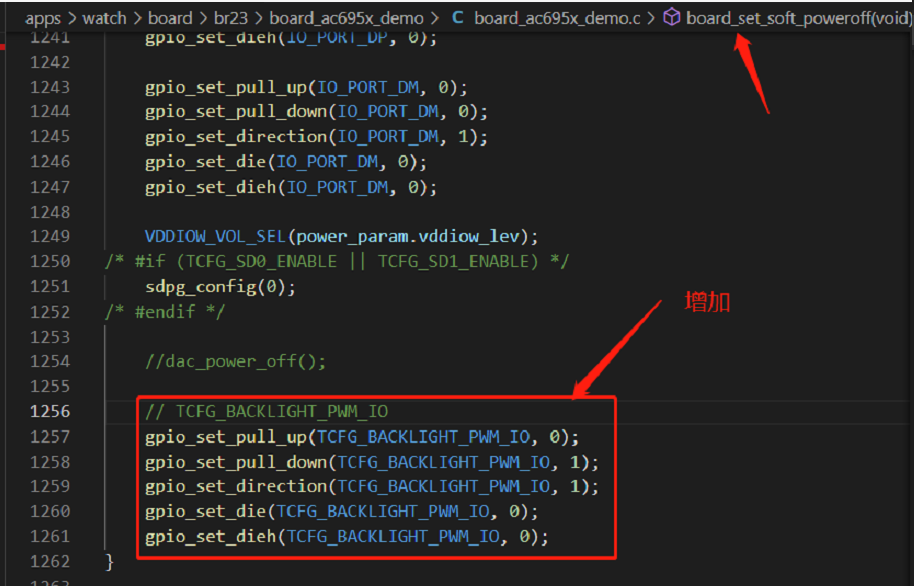Image resolution: width=914 pixels, height=586 pixels.
Task: Click IO_PORT_DM in the line 1246 gpio_set_die call
Action: click(x=326, y=162)
